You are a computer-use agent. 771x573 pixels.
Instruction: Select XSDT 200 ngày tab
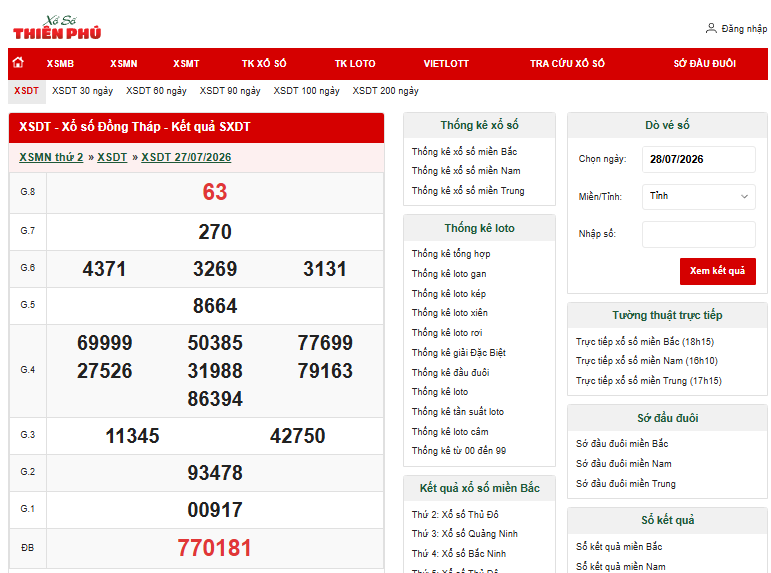pos(386,91)
